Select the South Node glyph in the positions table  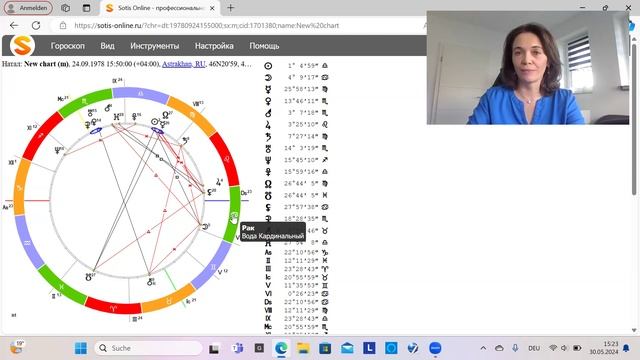pos(268,196)
